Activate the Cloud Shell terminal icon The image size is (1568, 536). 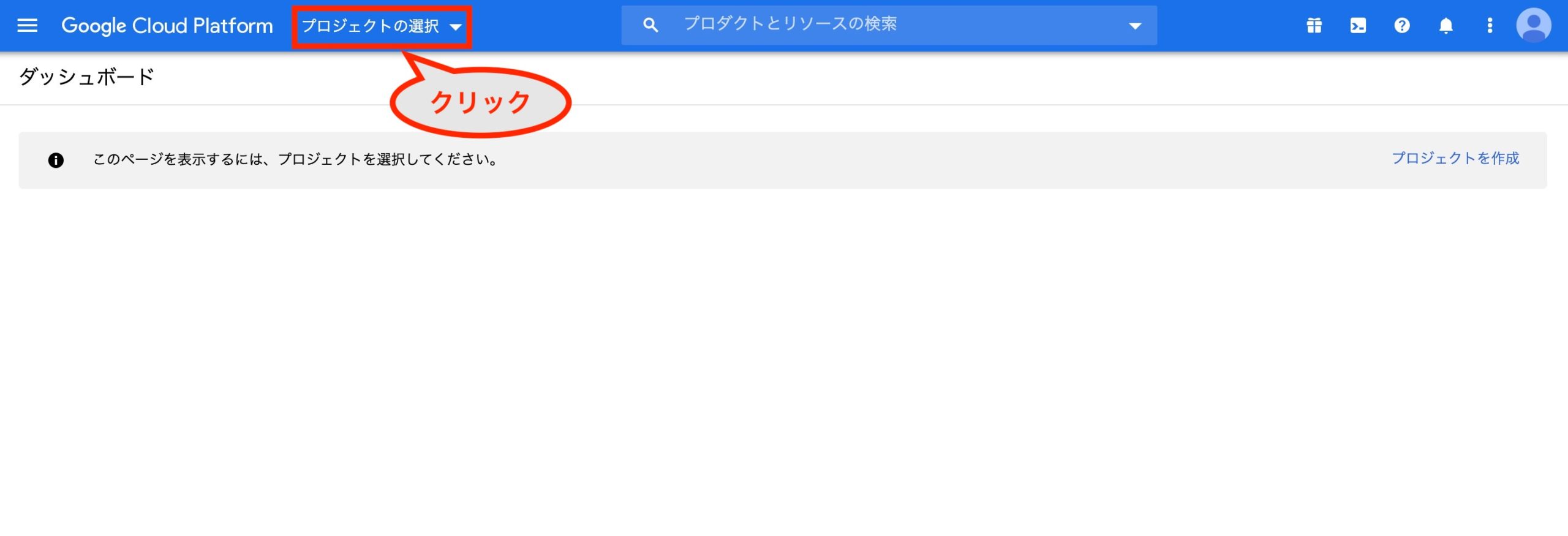(x=1358, y=26)
